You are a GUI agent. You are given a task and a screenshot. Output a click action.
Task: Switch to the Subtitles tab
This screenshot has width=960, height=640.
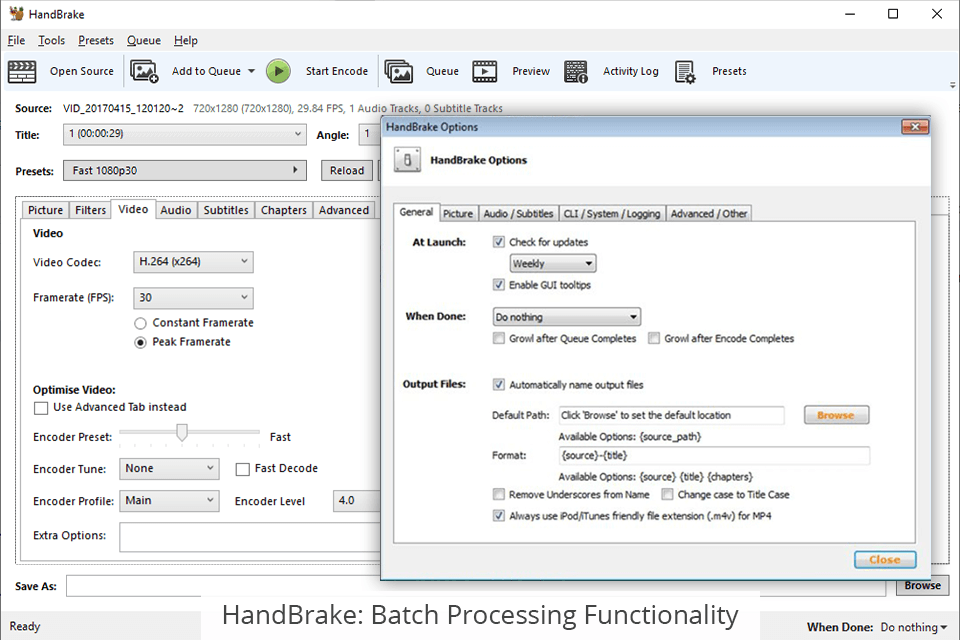[226, 210]
